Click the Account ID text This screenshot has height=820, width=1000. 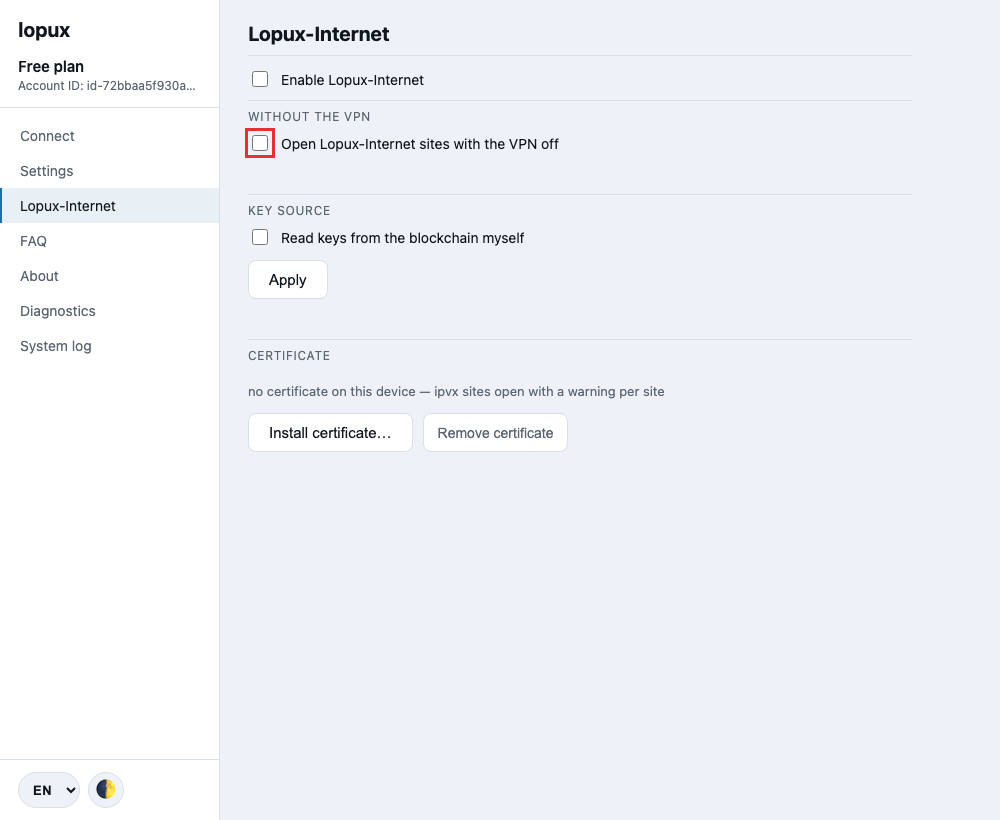coord(107,86)
